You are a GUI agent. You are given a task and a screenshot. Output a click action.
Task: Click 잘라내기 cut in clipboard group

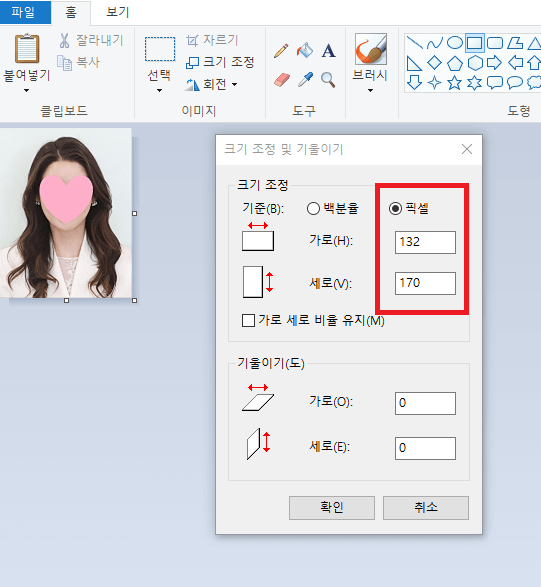[x=91, y=40]
